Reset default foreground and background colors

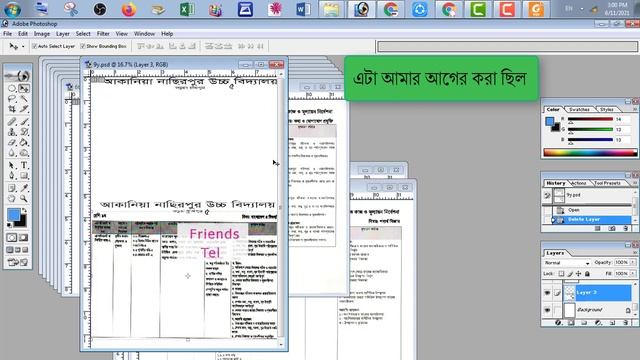click(9, 225)
